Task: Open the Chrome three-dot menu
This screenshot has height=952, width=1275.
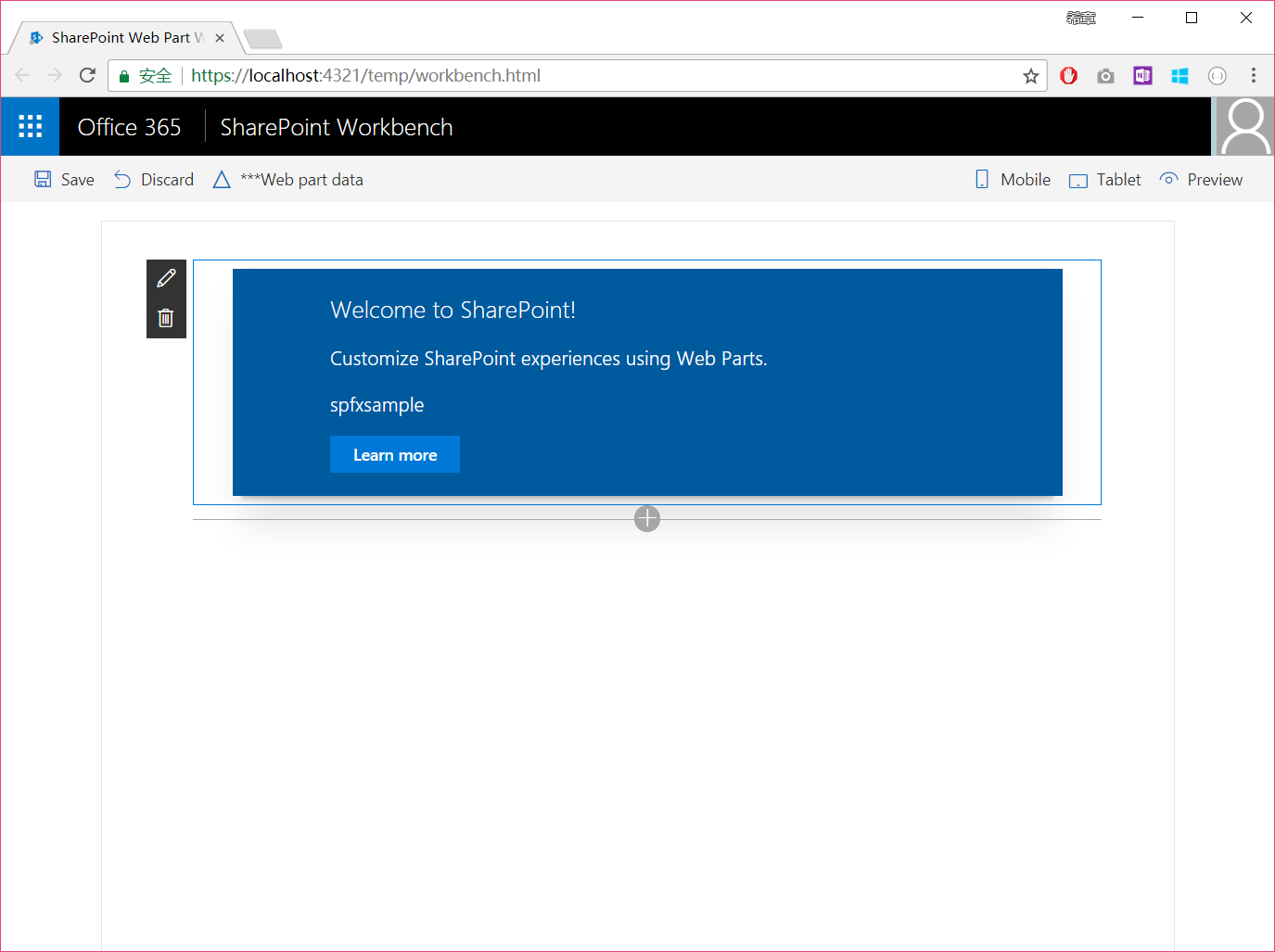Action: point(1254,75)
